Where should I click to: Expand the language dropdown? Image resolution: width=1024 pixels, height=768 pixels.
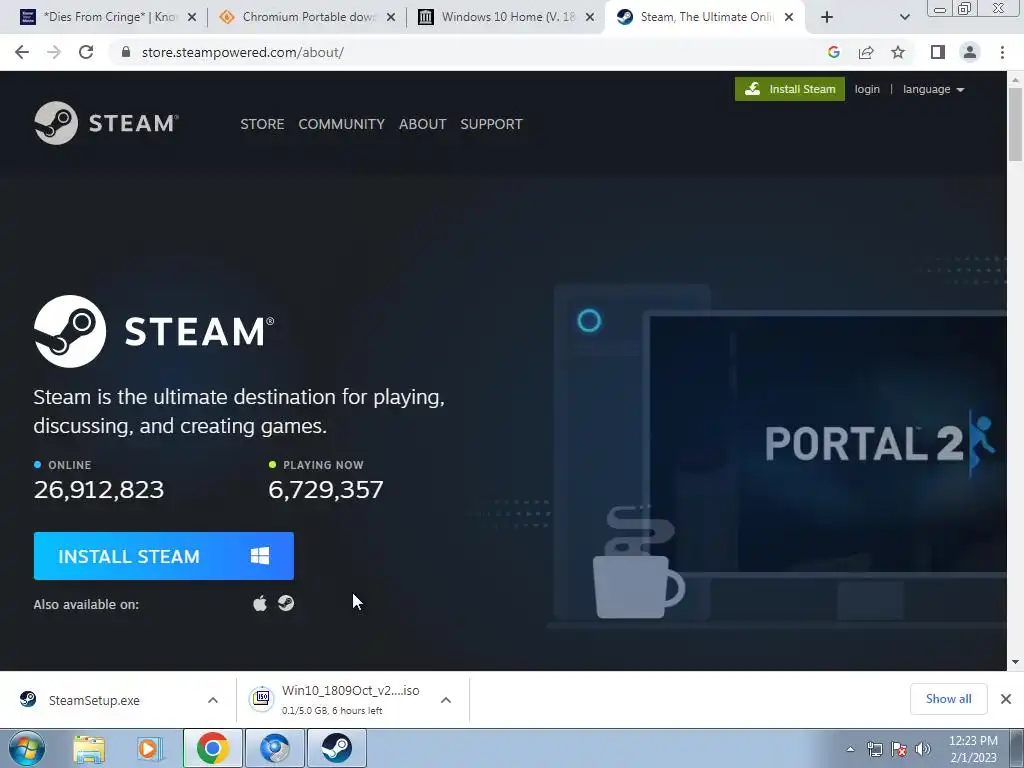[x=933, y=89]
